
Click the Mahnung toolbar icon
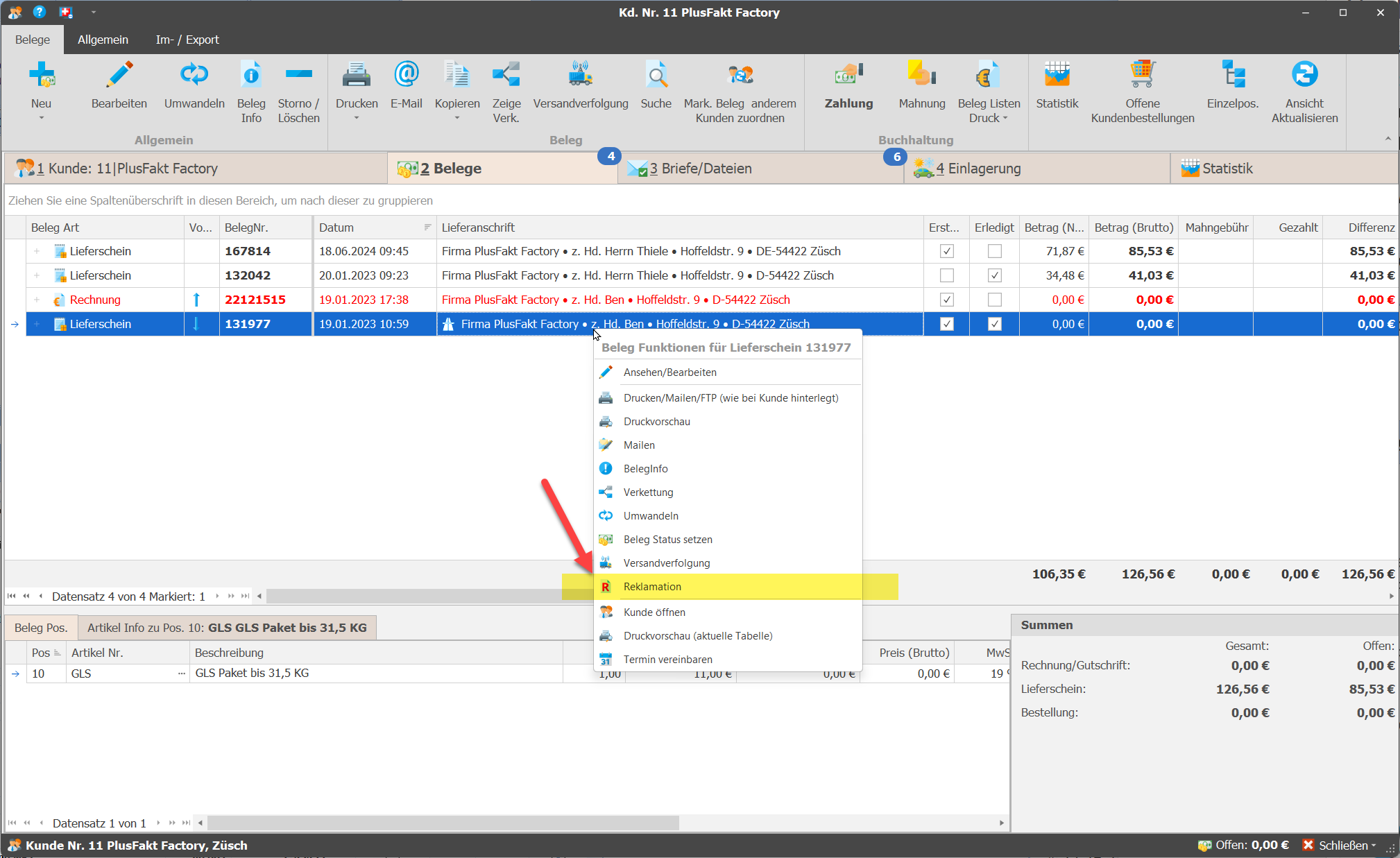click(922, 74)
